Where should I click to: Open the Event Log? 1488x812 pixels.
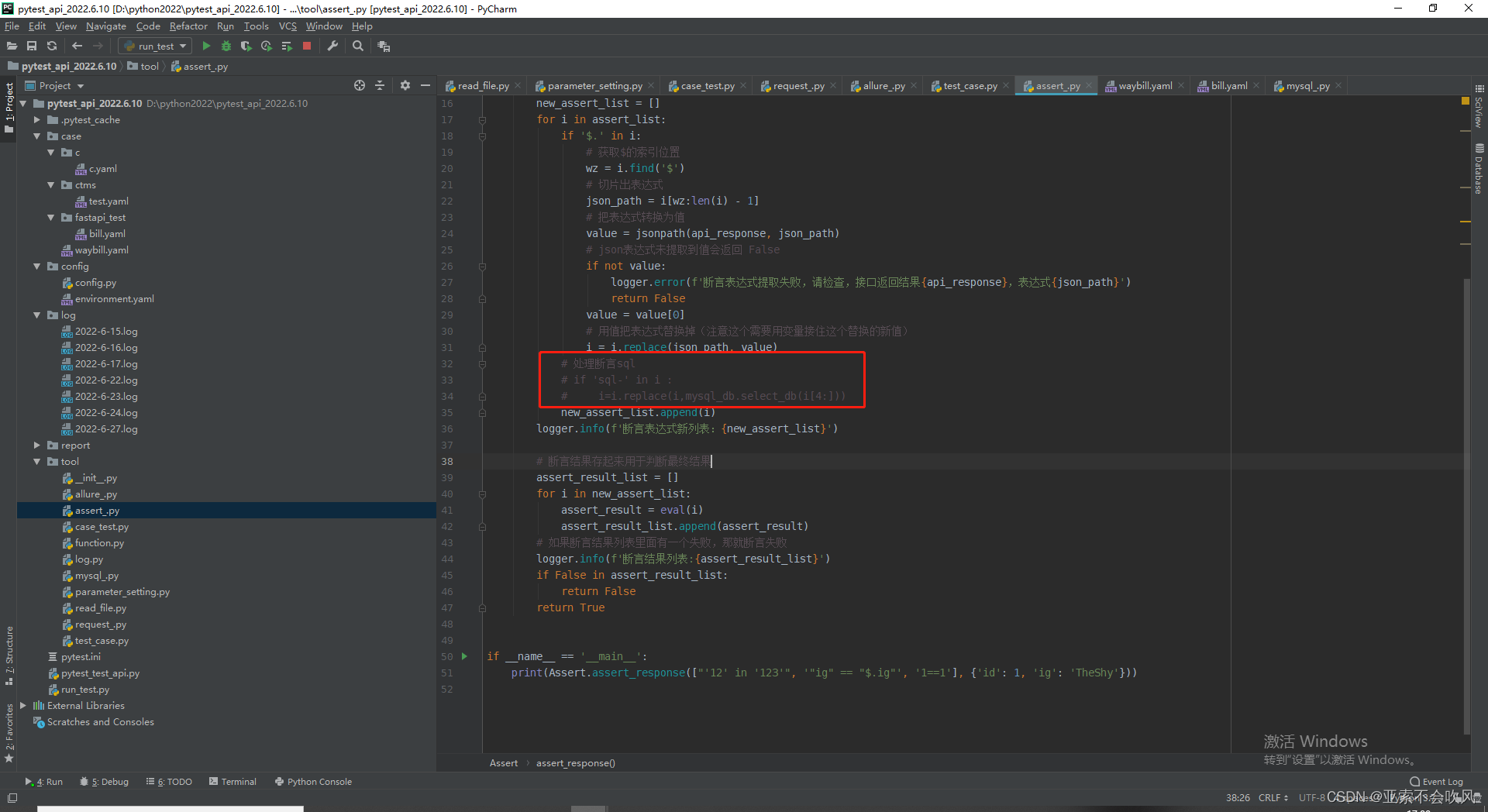[x=1436, y=782]
